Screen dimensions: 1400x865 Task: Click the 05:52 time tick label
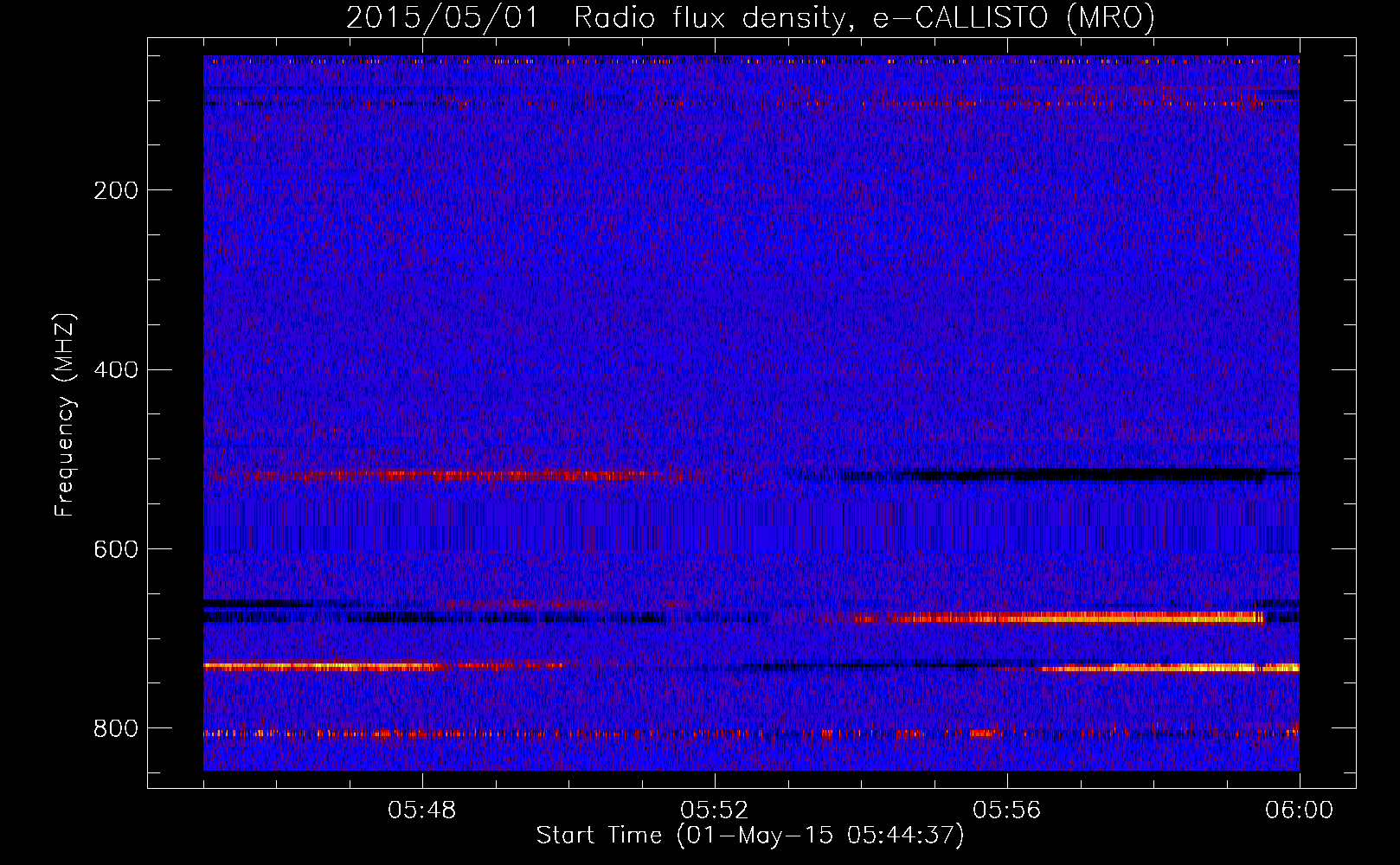[x=715, y=811]
